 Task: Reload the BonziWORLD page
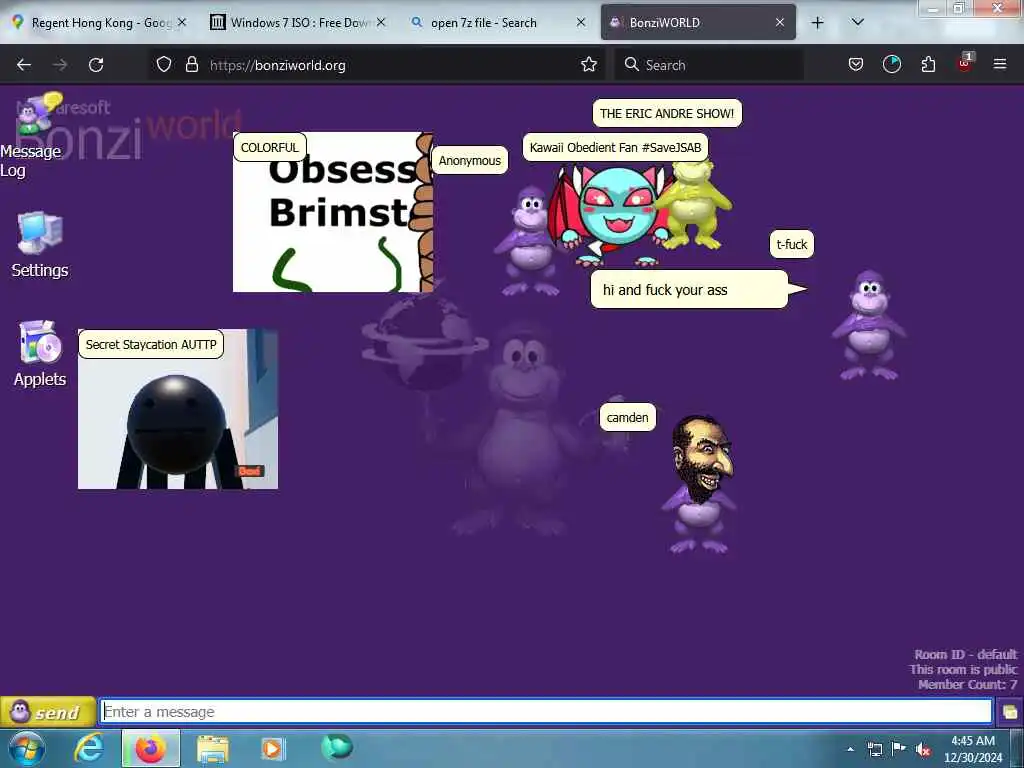96,65
